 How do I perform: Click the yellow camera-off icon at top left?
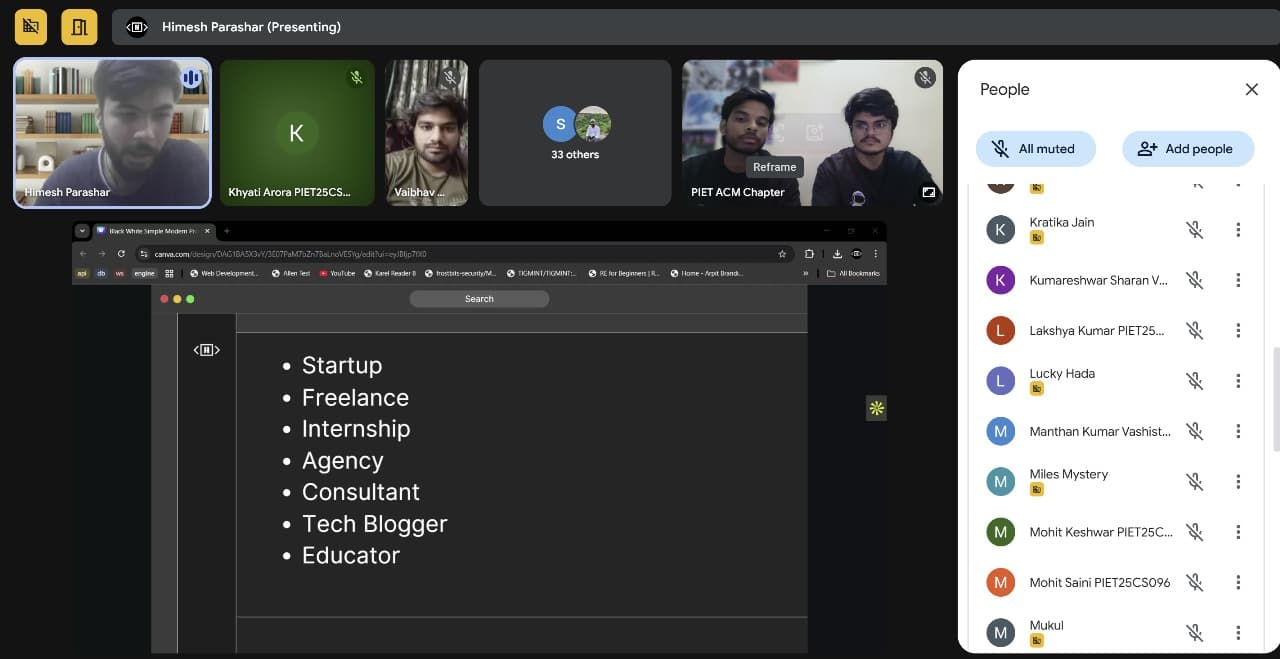click(31, 27)
